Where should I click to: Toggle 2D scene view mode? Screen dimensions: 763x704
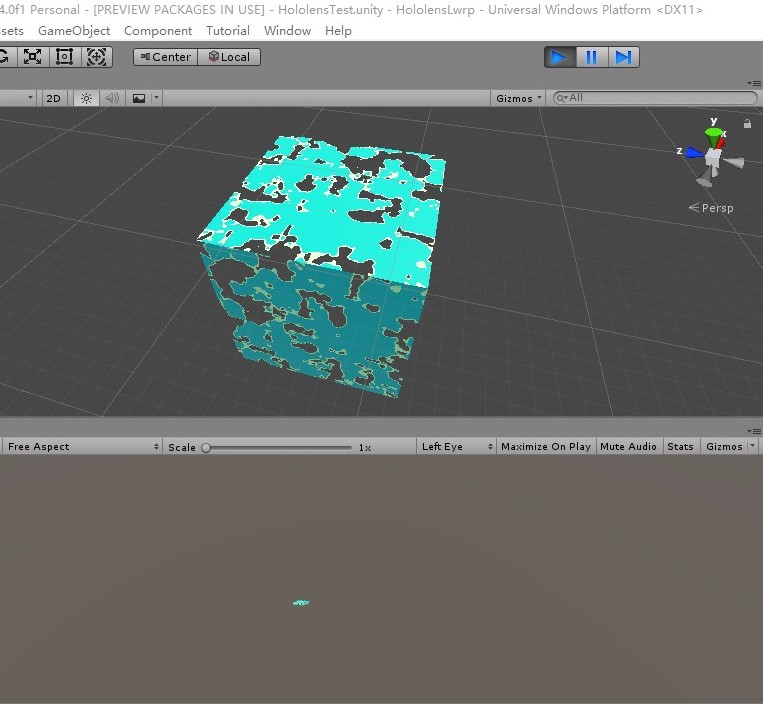click(x=54, y=98)
